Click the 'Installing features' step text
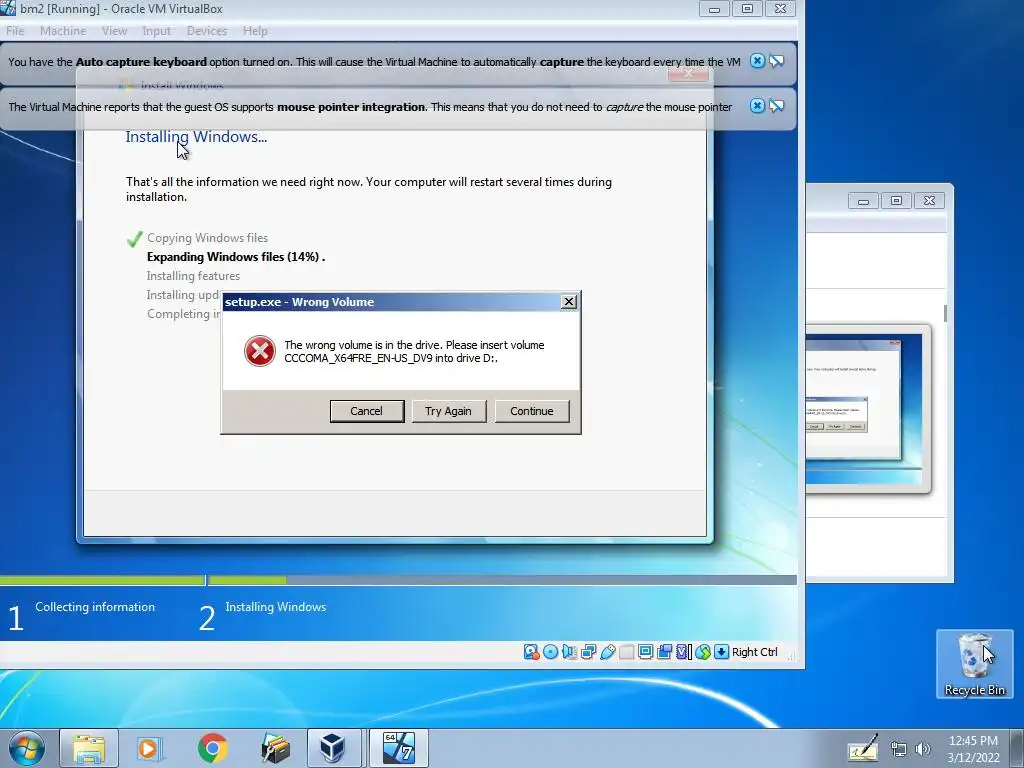The image size is (1024, 768). pyautogui.click(x=193, y=276)
